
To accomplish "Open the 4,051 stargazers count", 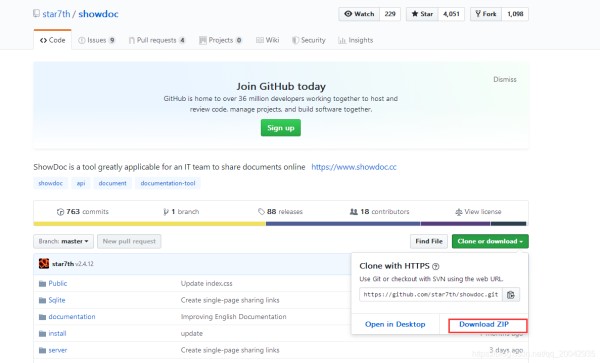I will (451, 14).
